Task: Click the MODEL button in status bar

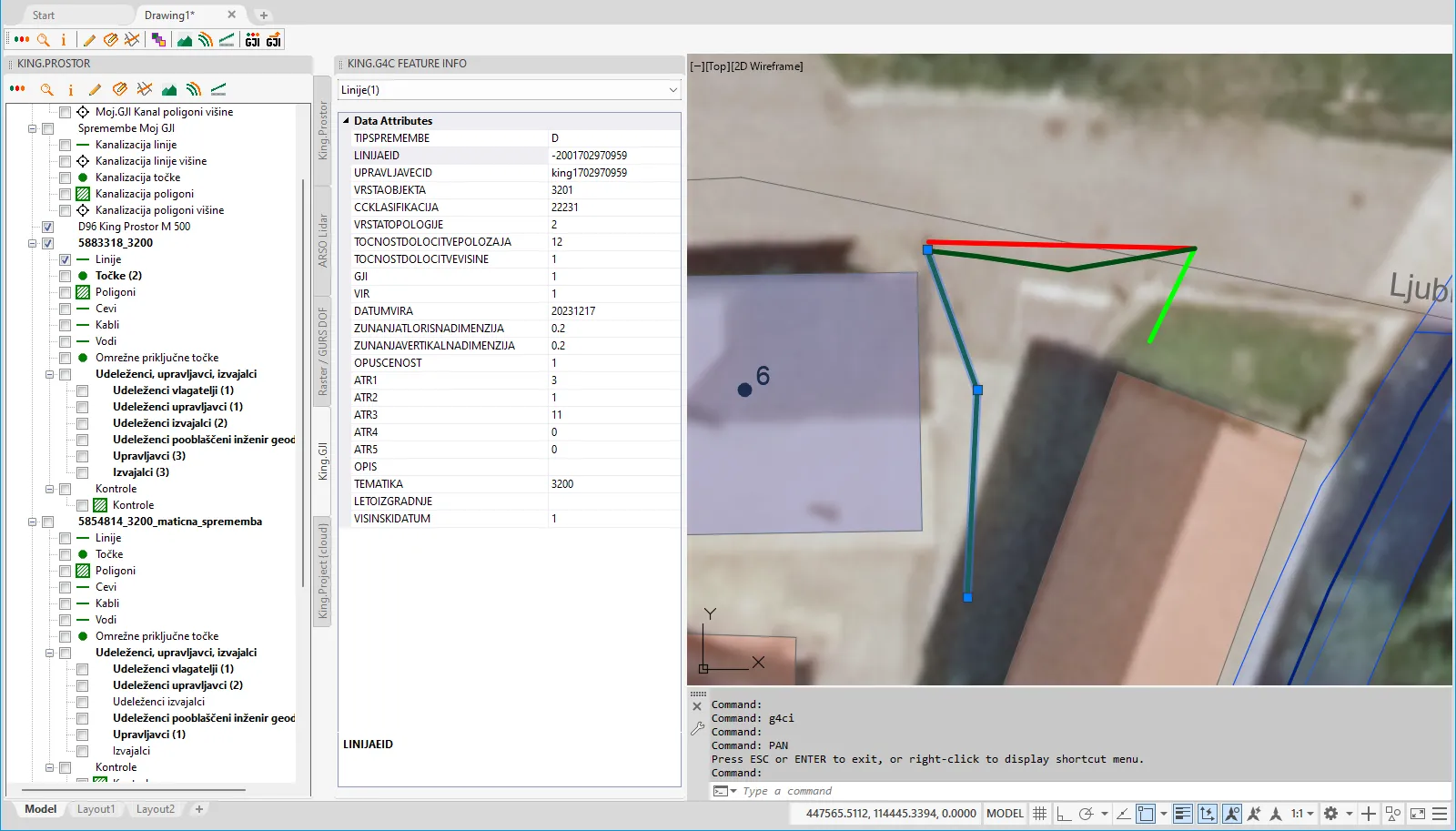Action: (x=1005, y=814)
